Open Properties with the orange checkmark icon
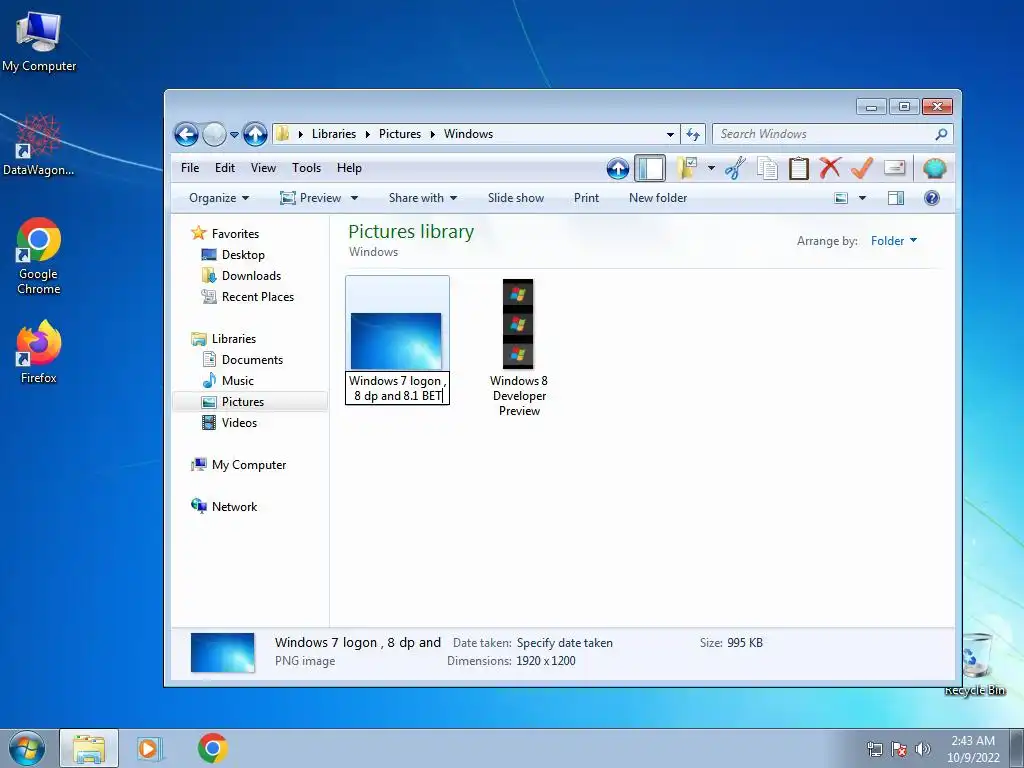The width and height of the screenshot is (1024, 768). [x=862, y=168]
